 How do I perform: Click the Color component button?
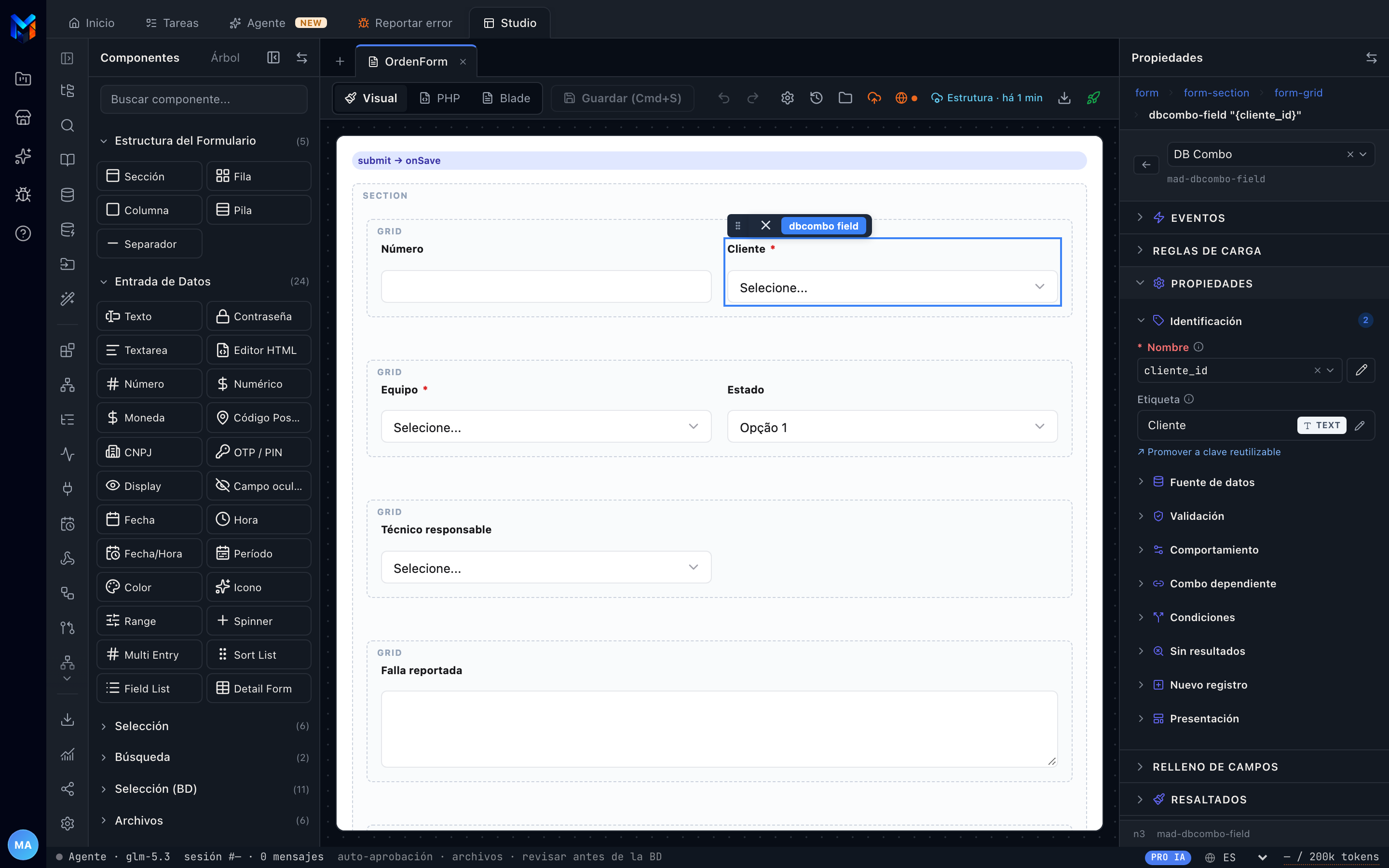[x=149, y=587]
